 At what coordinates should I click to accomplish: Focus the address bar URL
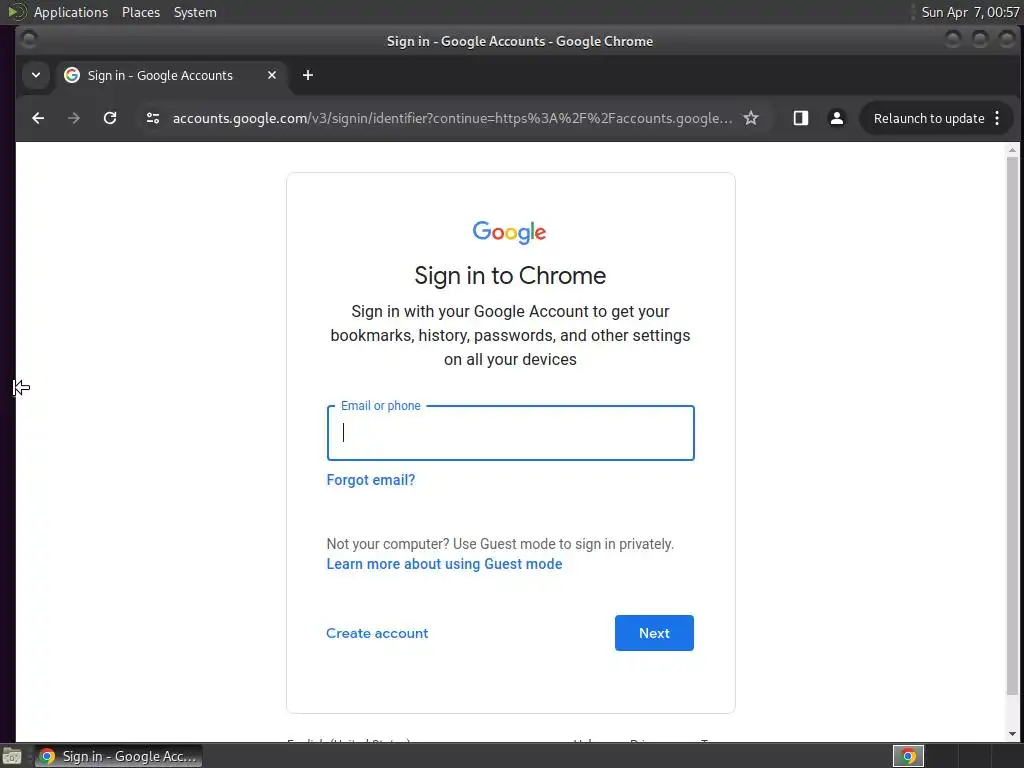pos(452,118)
